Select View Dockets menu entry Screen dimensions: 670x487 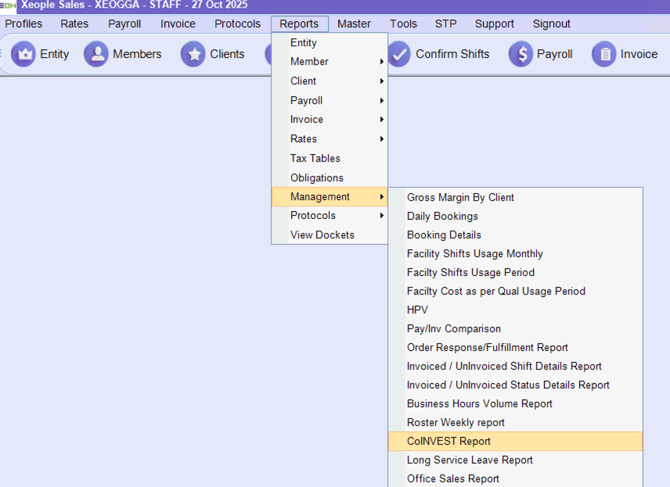coord(322,235)
